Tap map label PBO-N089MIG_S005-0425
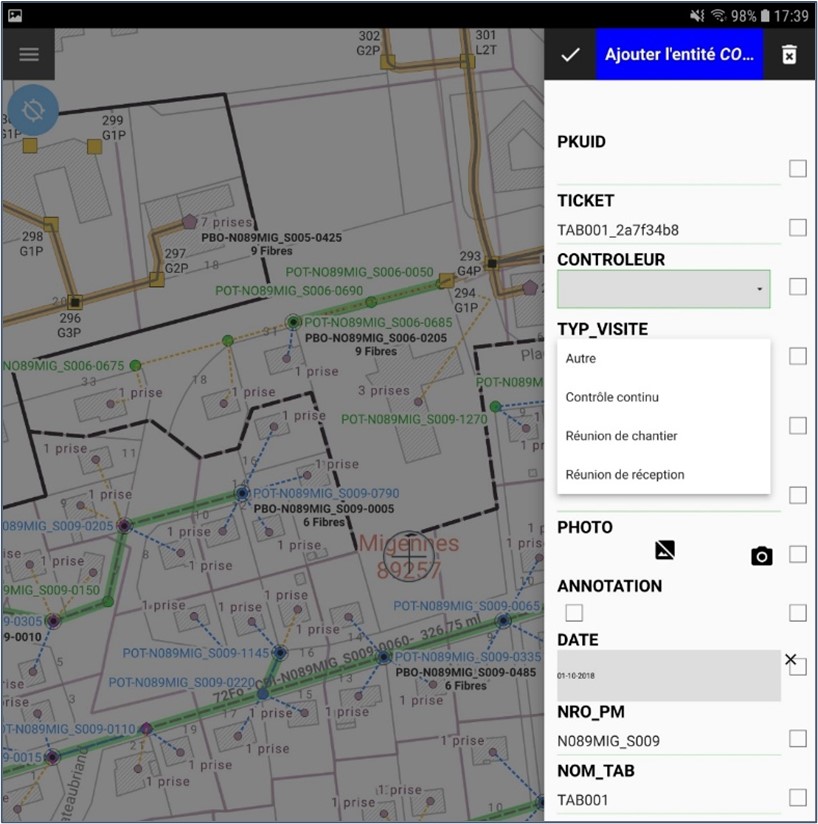Viewport: 818px width, 824px height. (x=271, y=238)
